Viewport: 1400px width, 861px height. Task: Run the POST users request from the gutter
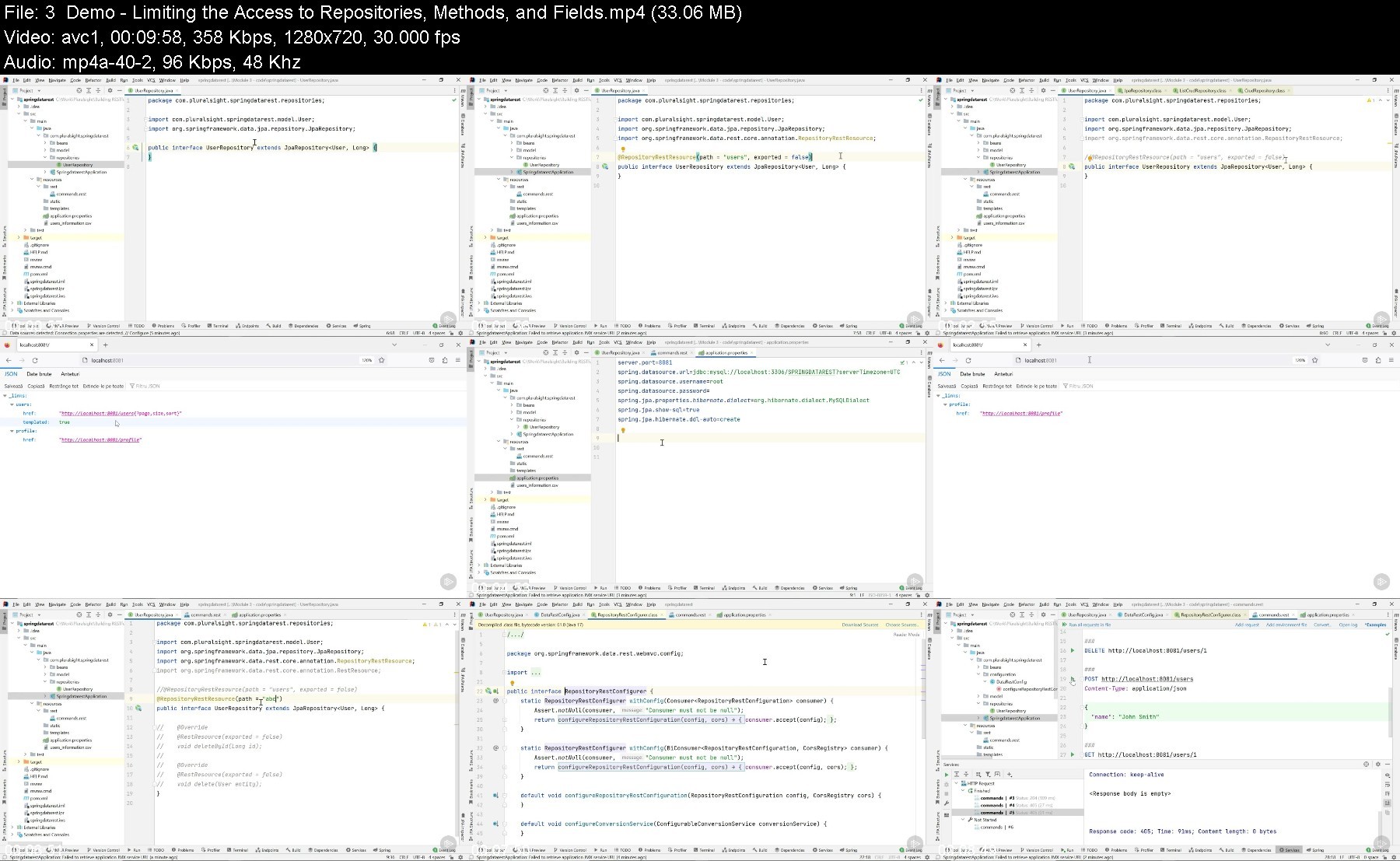pos(1073,679)
